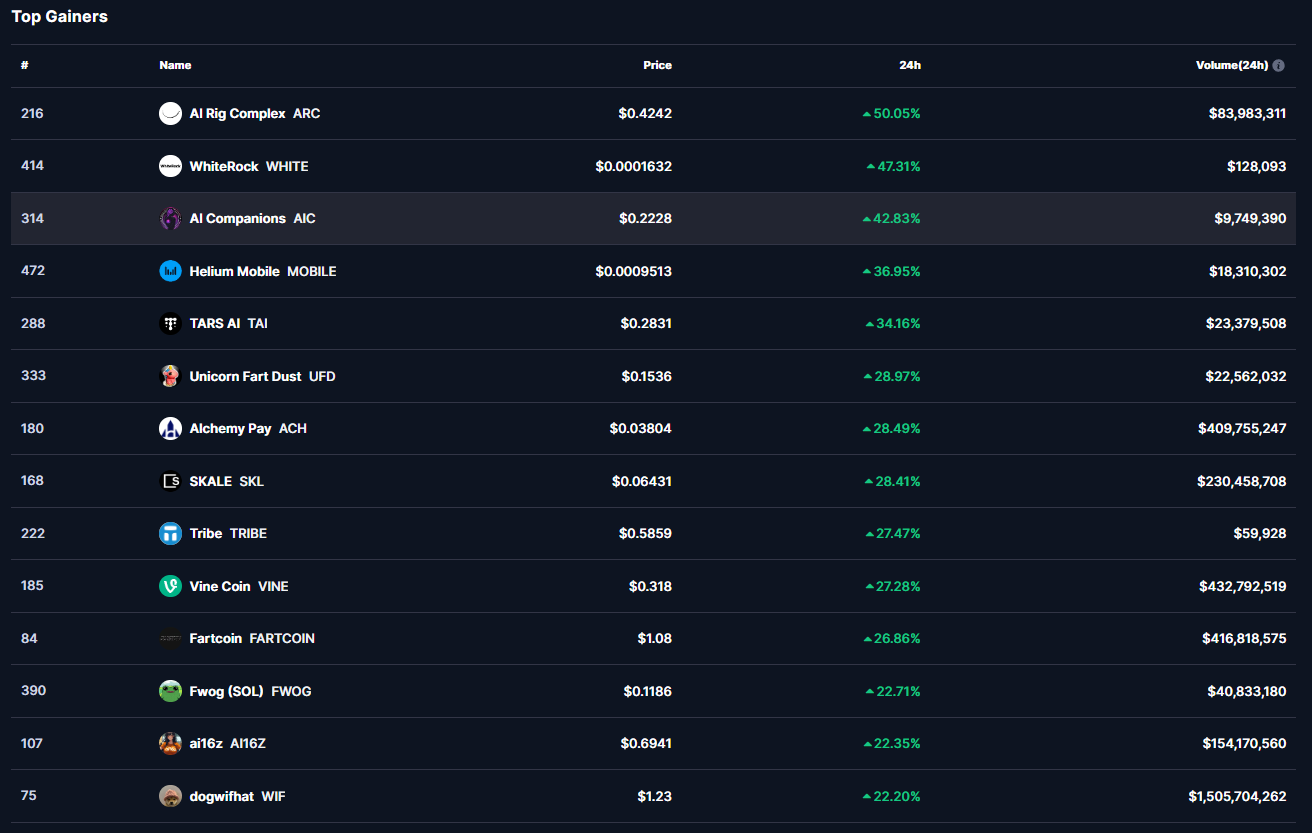
Task: Click the TARS AI logo icon
Action: pyautogui.click(x=170, y=323)
